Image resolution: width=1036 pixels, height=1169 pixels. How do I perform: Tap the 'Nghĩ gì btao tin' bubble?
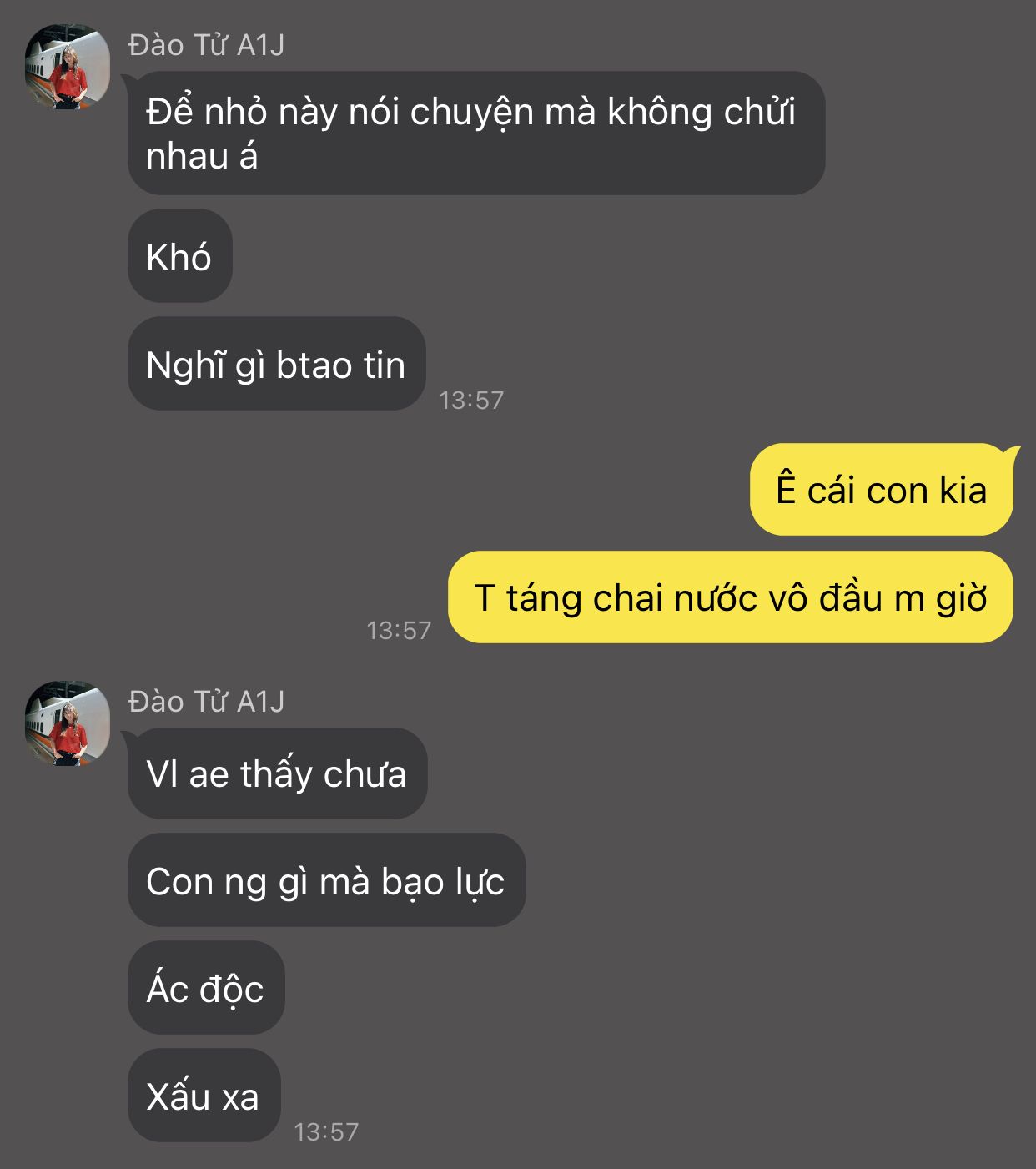277,364
